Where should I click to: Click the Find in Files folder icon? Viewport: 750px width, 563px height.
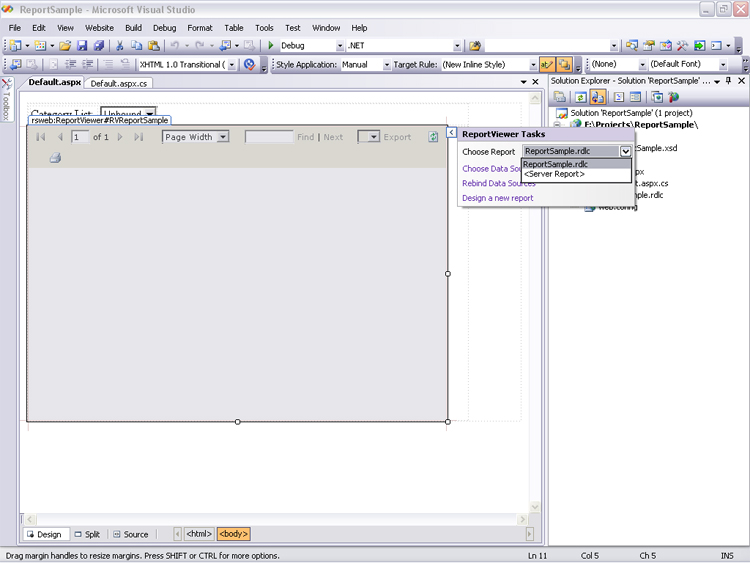[475, 45]
